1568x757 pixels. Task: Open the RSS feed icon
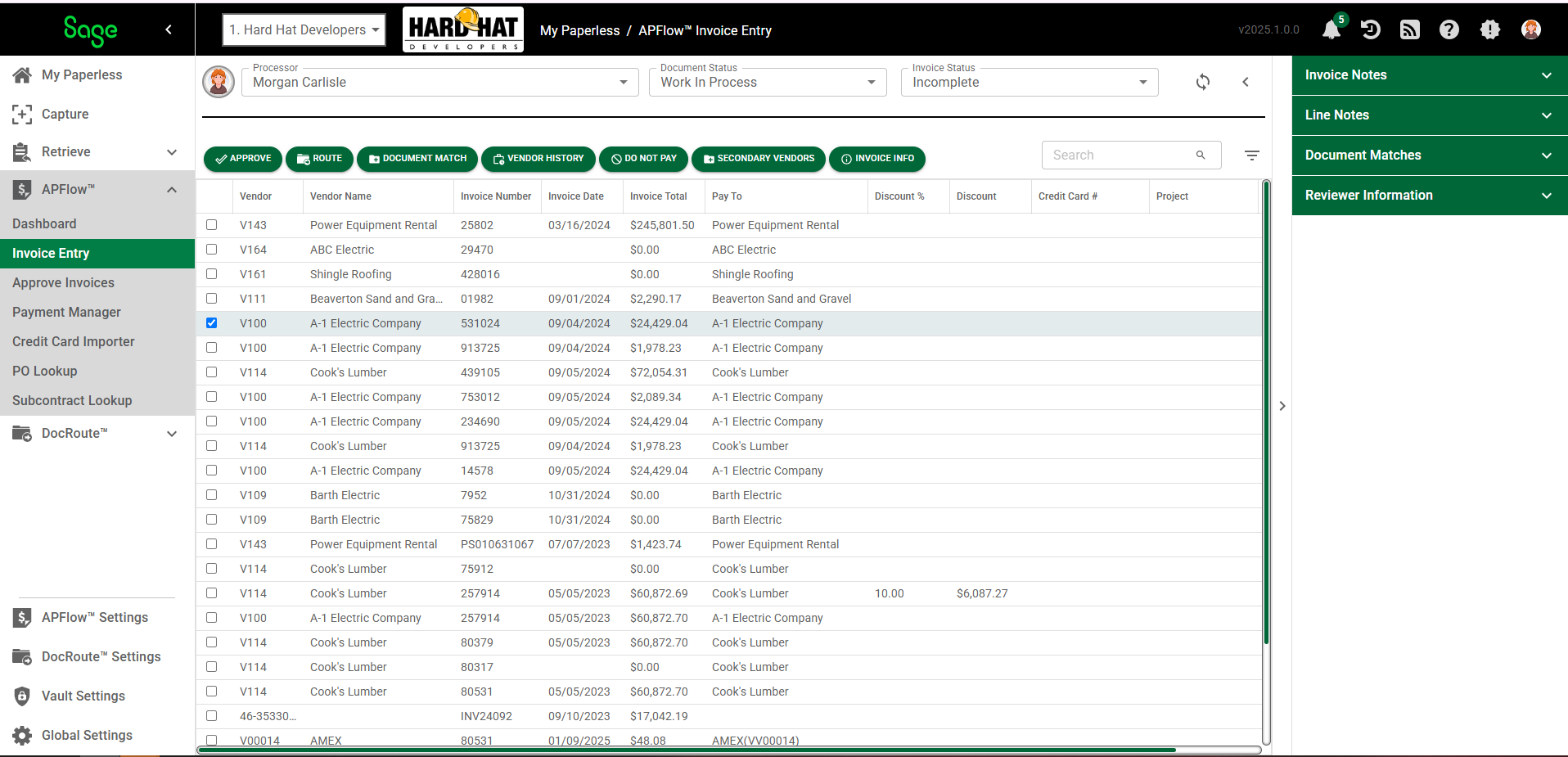click(1410, 30)
